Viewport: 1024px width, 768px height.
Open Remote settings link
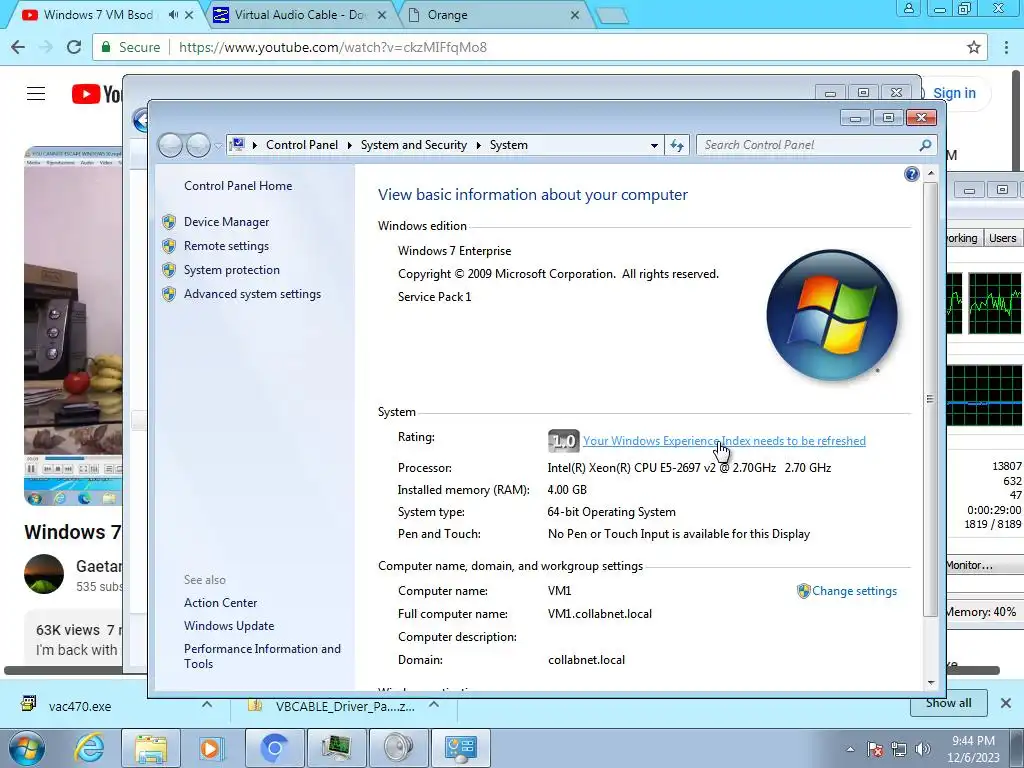226,246
